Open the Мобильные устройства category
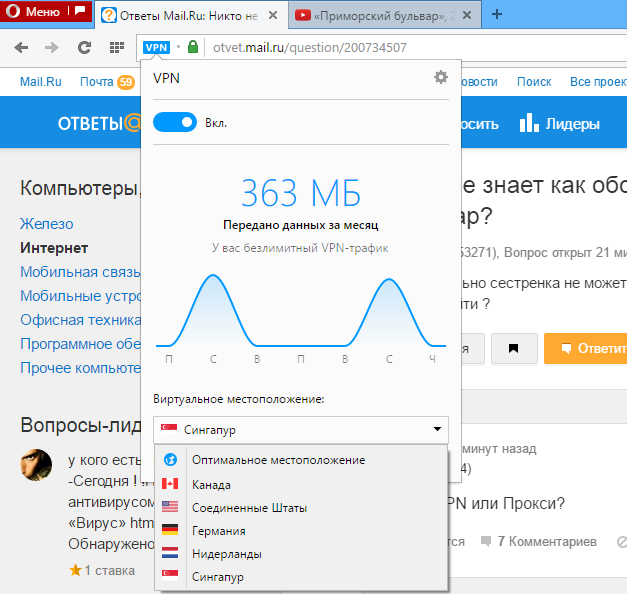The height and width of the screenshot is (594, 627). click(x=80, y=296)
